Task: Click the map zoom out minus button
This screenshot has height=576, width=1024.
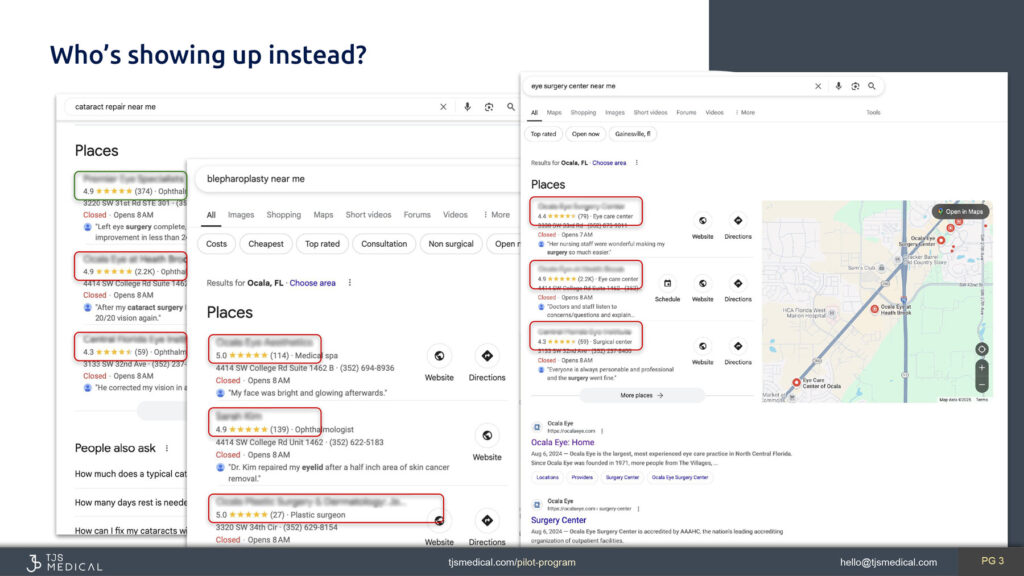Action: click(x=982, y=385)
